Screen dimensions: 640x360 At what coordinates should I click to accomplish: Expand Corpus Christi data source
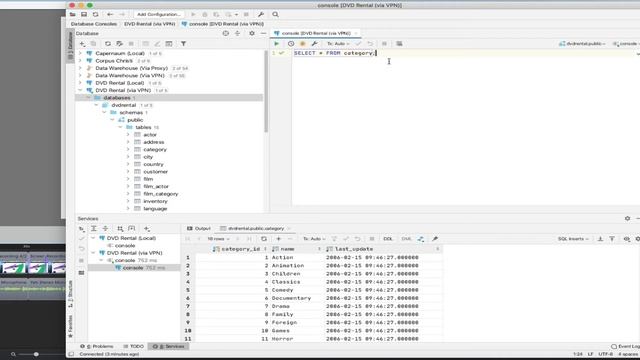[80, 61]
